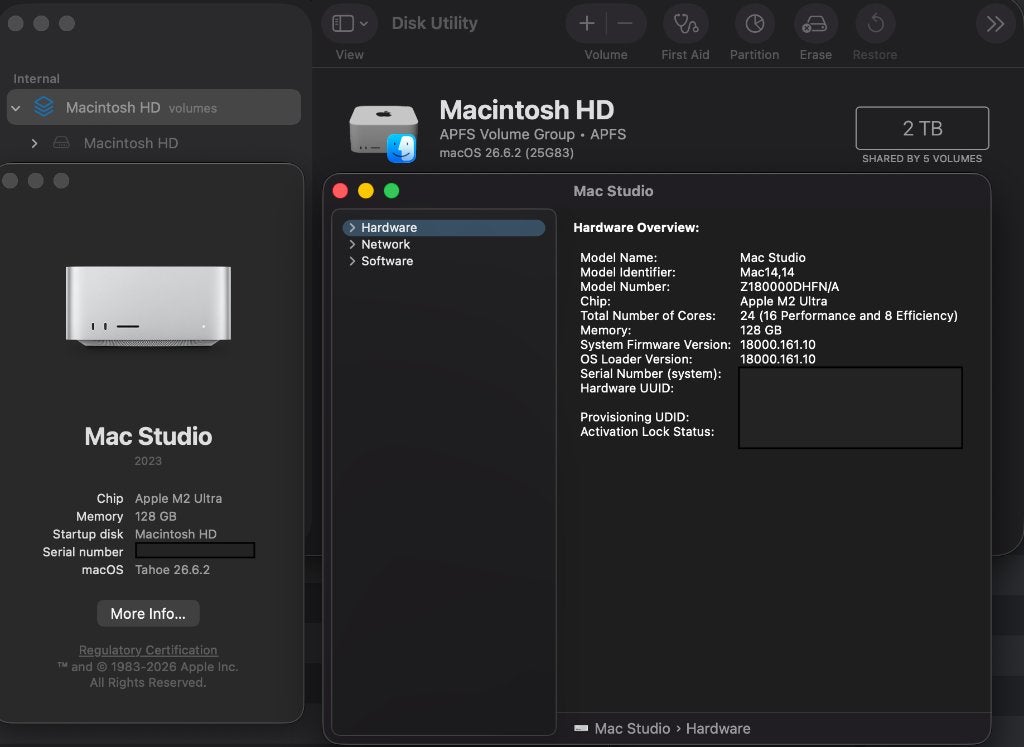Image resolution: width=1024 pixels, height=747 pixels.
Task: Select the nested Macintosh HD drive icon row
Action: [153, 143]
